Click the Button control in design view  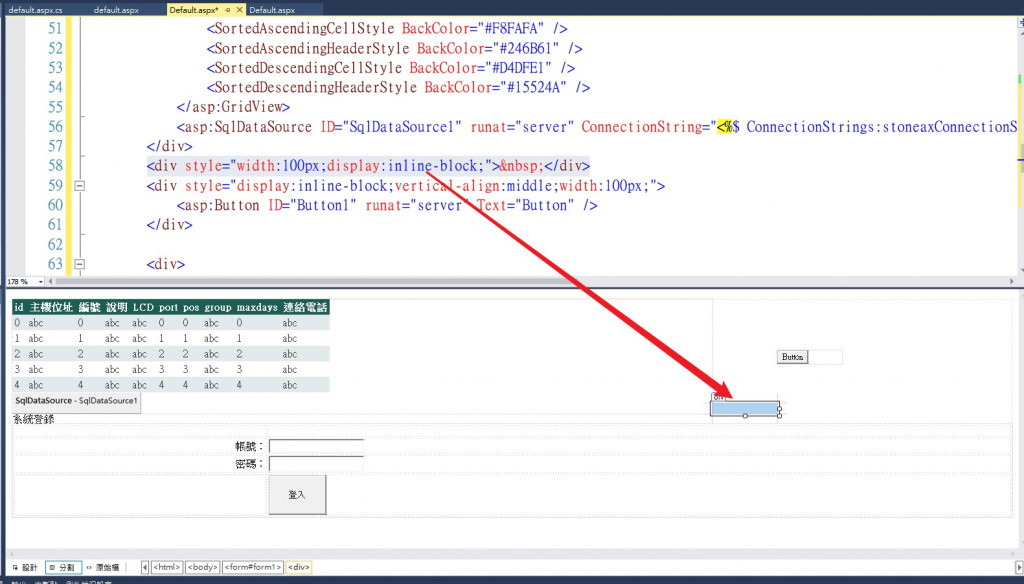click(793, 357)
